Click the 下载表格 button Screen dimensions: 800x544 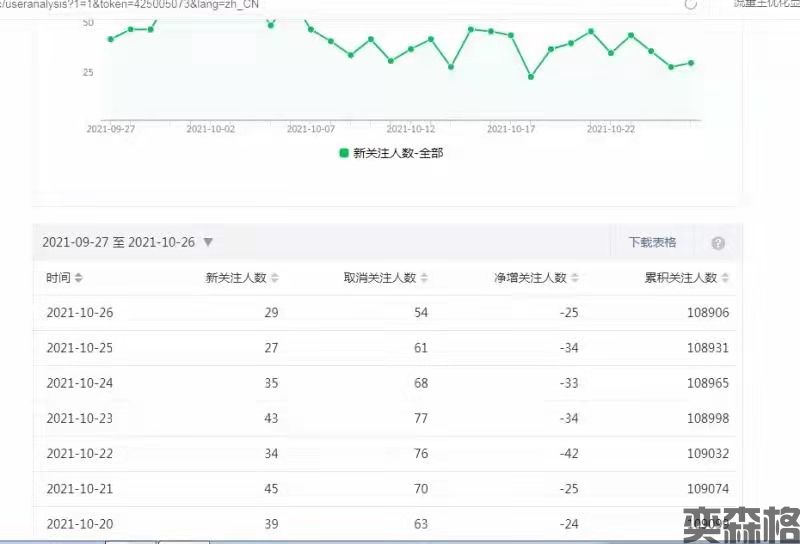652,242
